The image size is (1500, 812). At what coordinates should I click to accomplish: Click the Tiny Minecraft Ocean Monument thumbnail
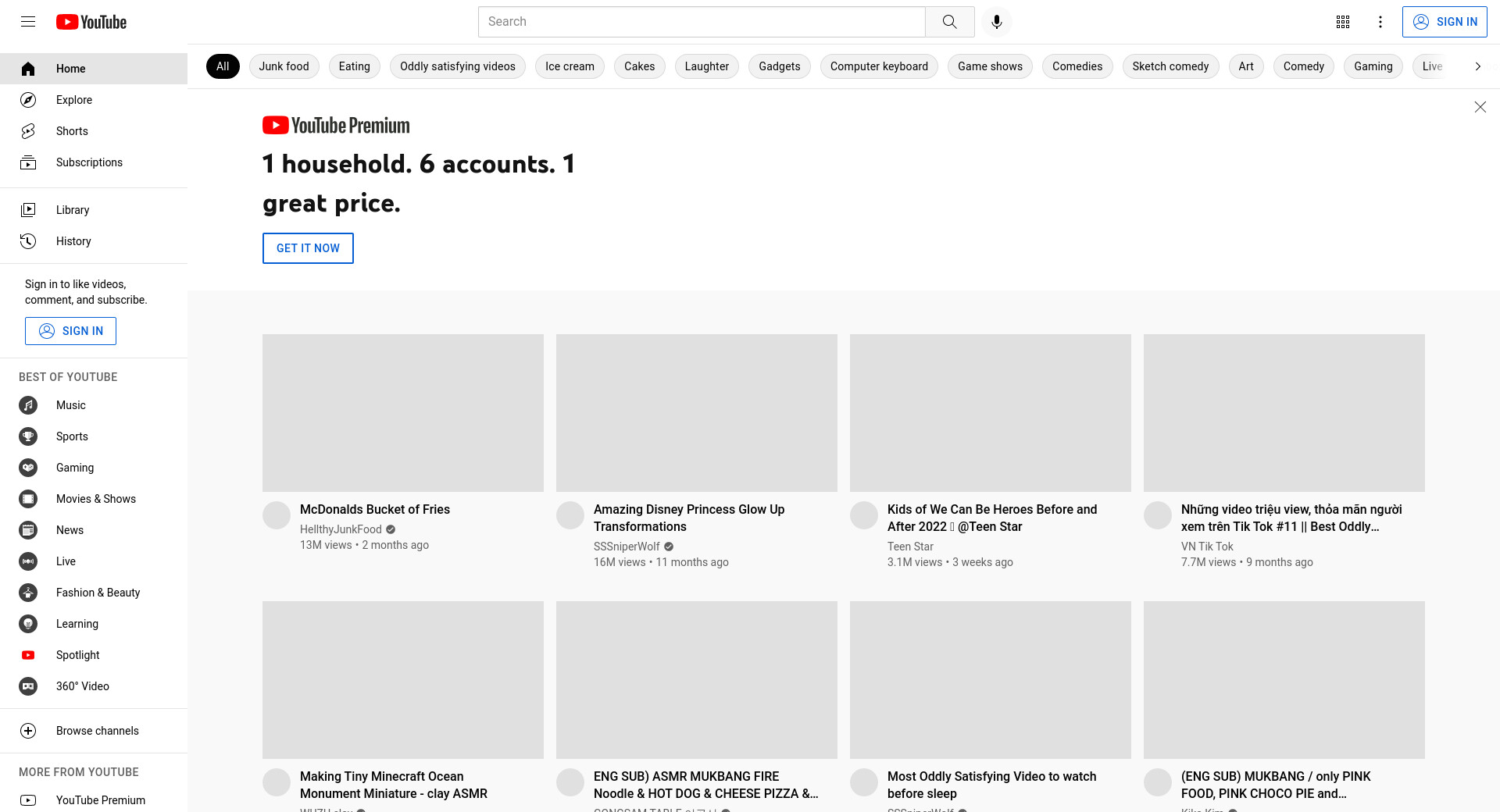tap(403, 680)
